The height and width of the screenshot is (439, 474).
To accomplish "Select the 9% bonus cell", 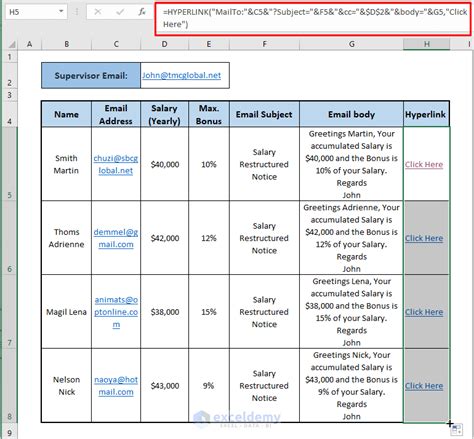I will (209, 386).
